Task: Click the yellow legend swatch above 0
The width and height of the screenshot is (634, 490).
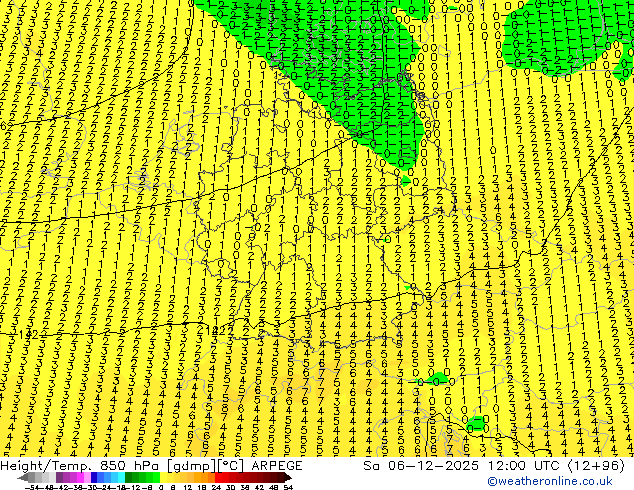Action: coord(163,477)
